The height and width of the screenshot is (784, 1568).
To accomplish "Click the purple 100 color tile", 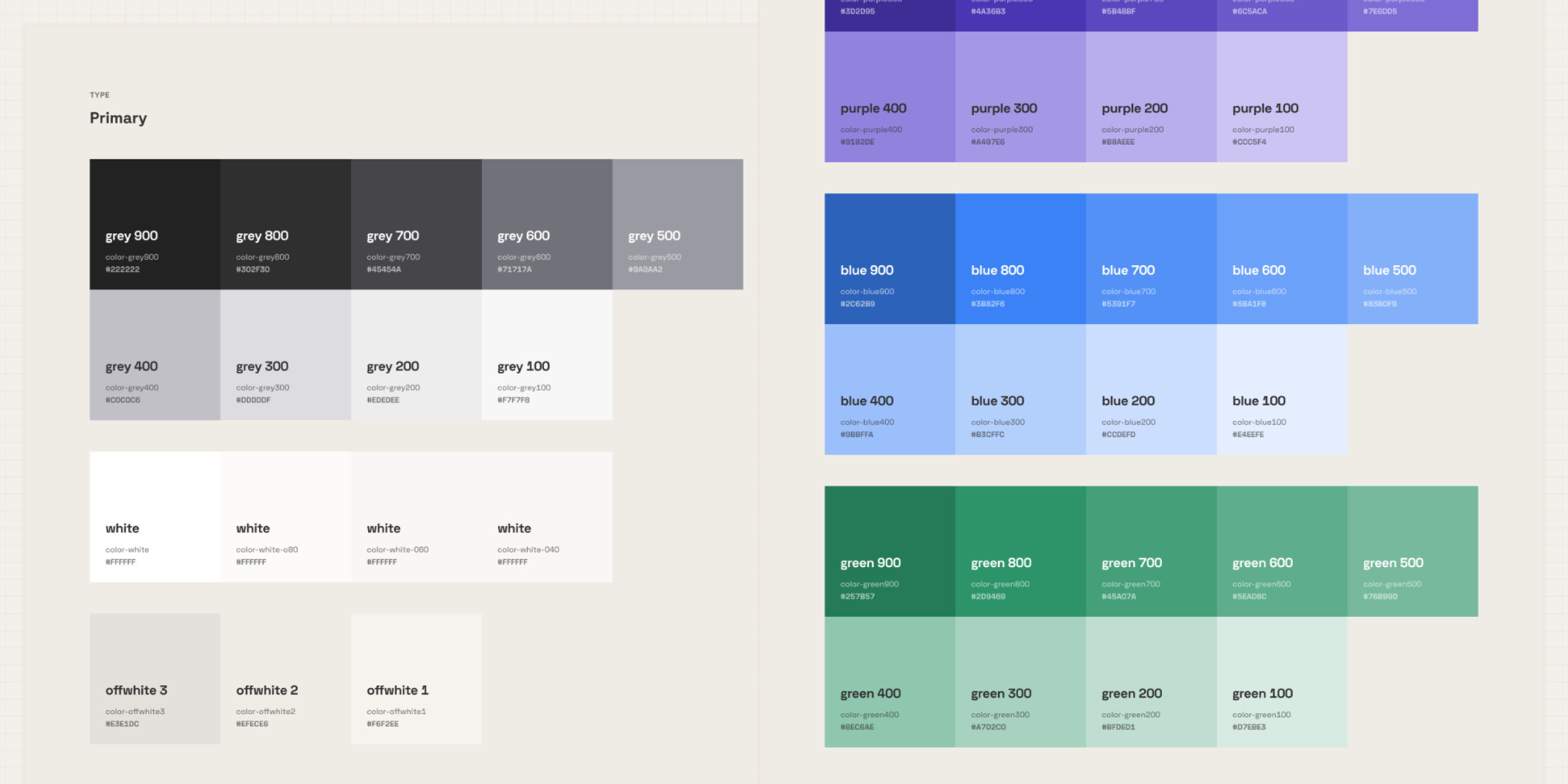I will pyautogui.click(x=1281, y=97).
